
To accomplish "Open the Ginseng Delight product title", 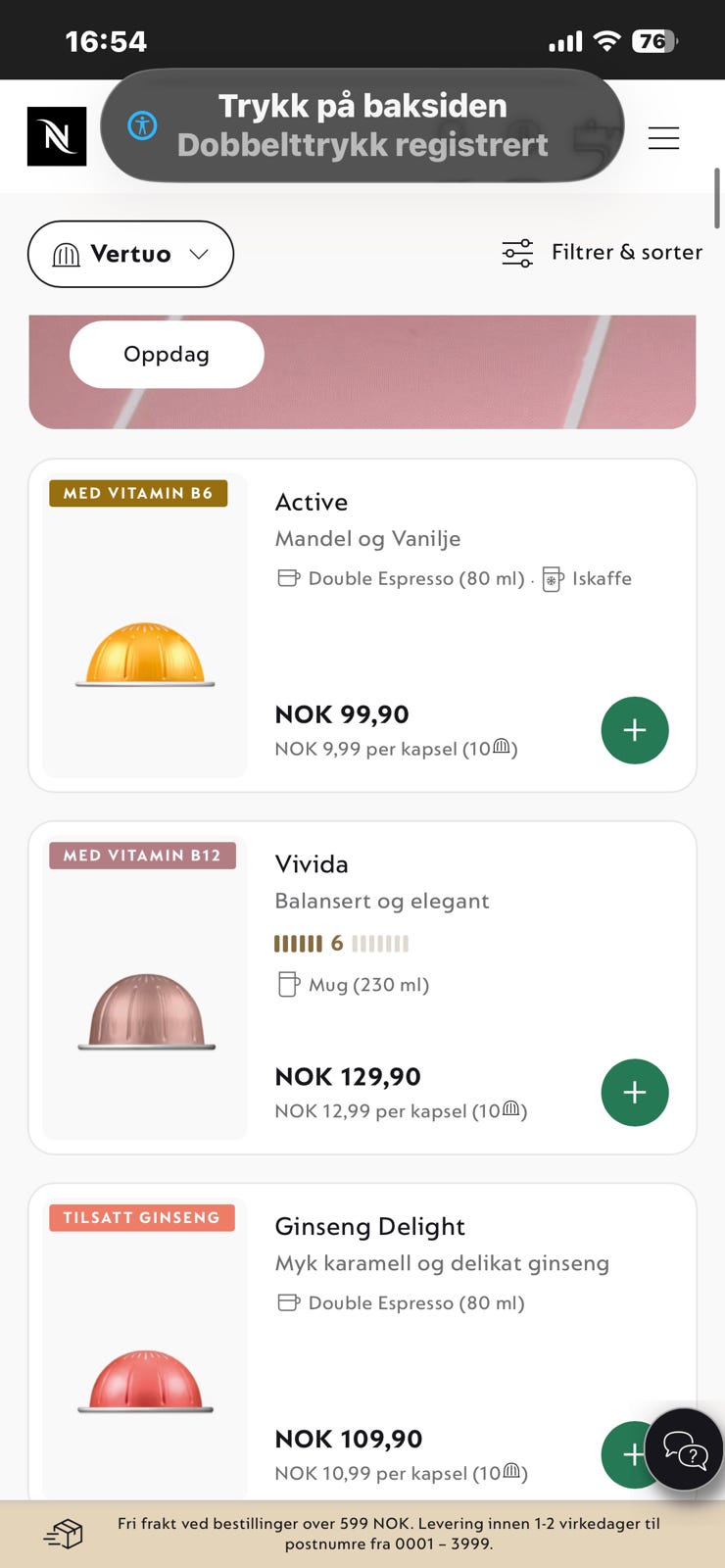I will click(369, 1227).
